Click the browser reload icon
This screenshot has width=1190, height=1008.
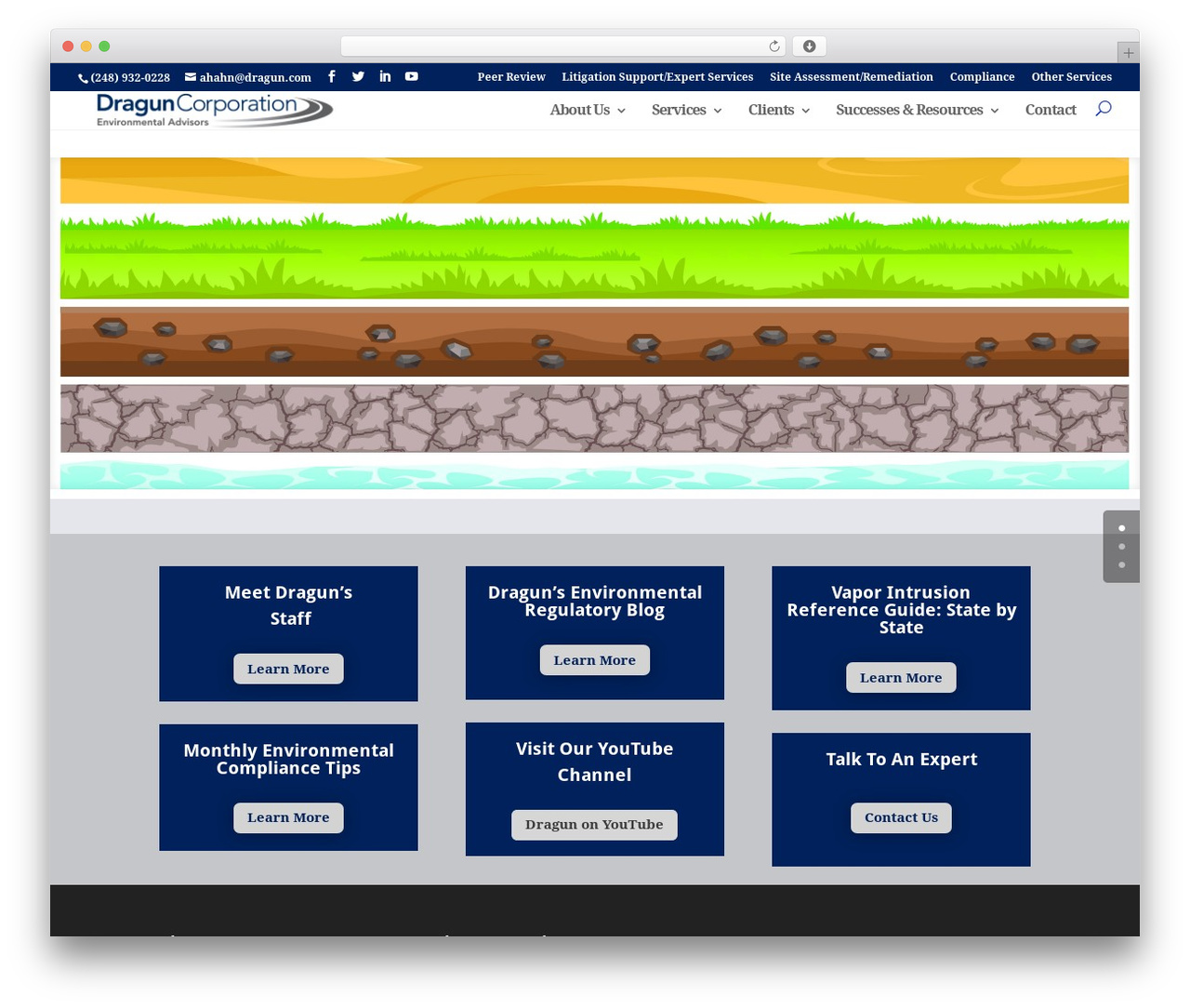pyautogui.click(x=774, y=46)
